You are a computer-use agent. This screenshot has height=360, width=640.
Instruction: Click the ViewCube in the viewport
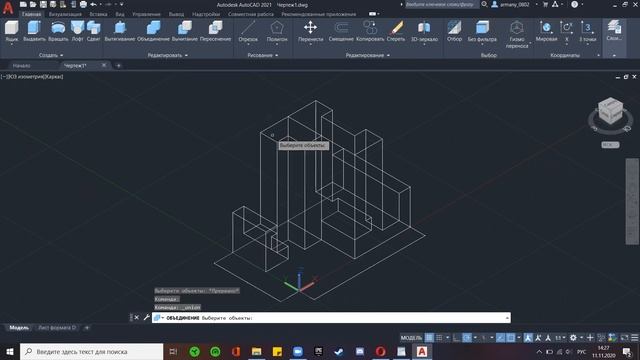(x=610, y=111)
